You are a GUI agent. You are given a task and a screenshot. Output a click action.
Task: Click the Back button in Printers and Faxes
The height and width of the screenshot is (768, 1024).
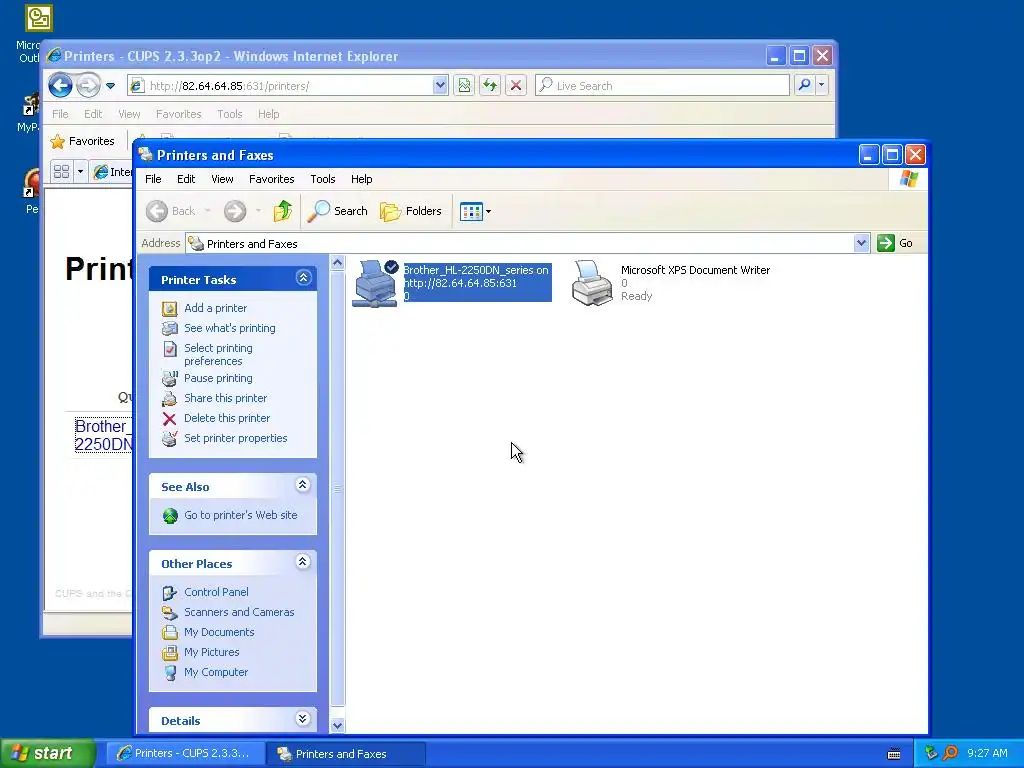tap(170, 211)
